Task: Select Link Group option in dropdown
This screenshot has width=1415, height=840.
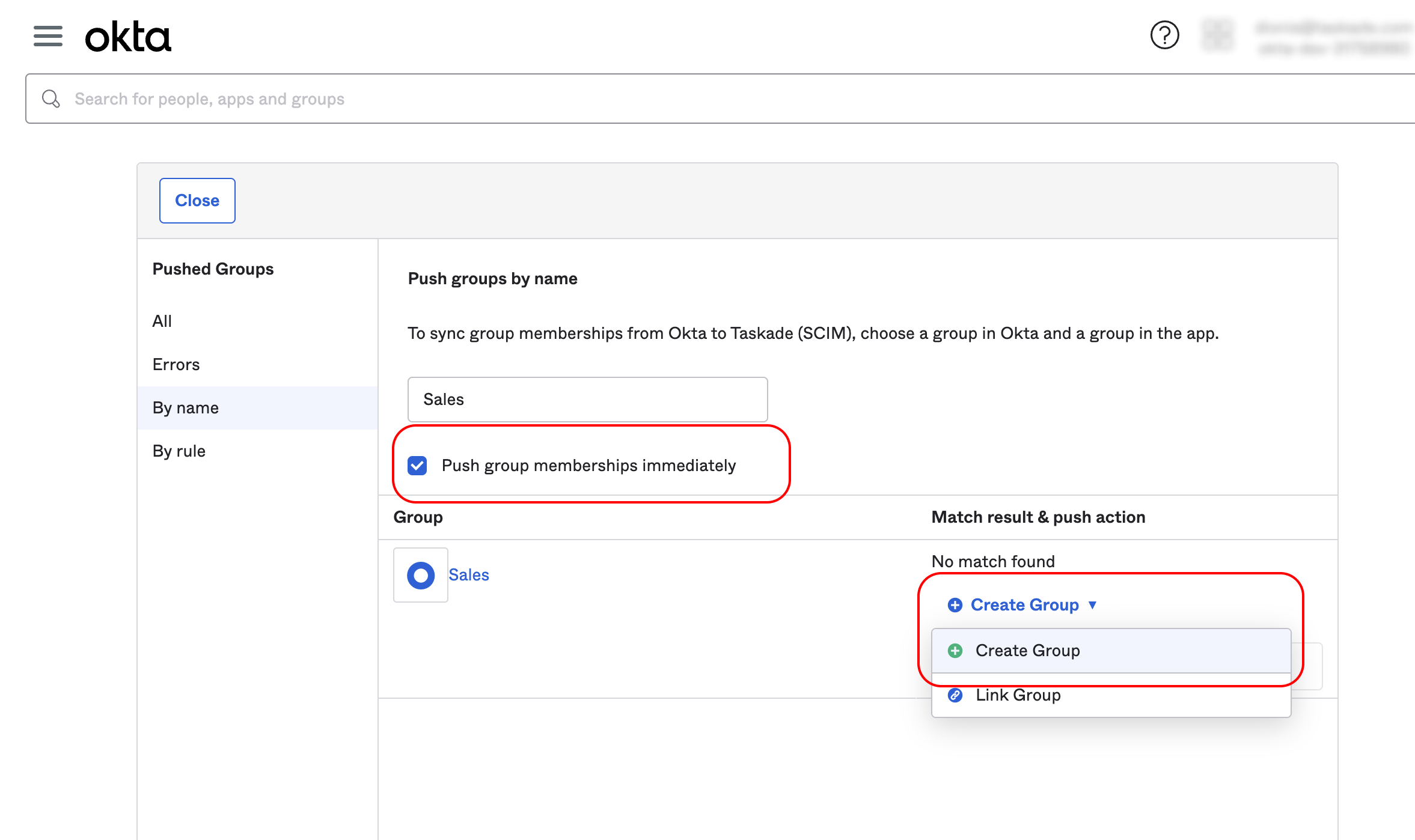Action: [x=1018, y=696]
